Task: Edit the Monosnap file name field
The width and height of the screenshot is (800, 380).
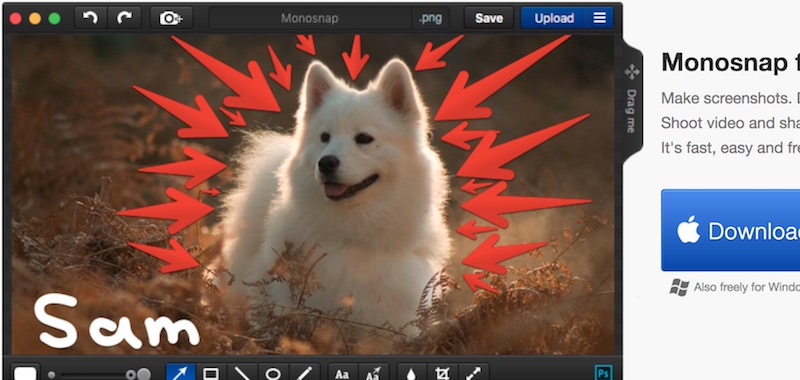Action: point(310,18)
